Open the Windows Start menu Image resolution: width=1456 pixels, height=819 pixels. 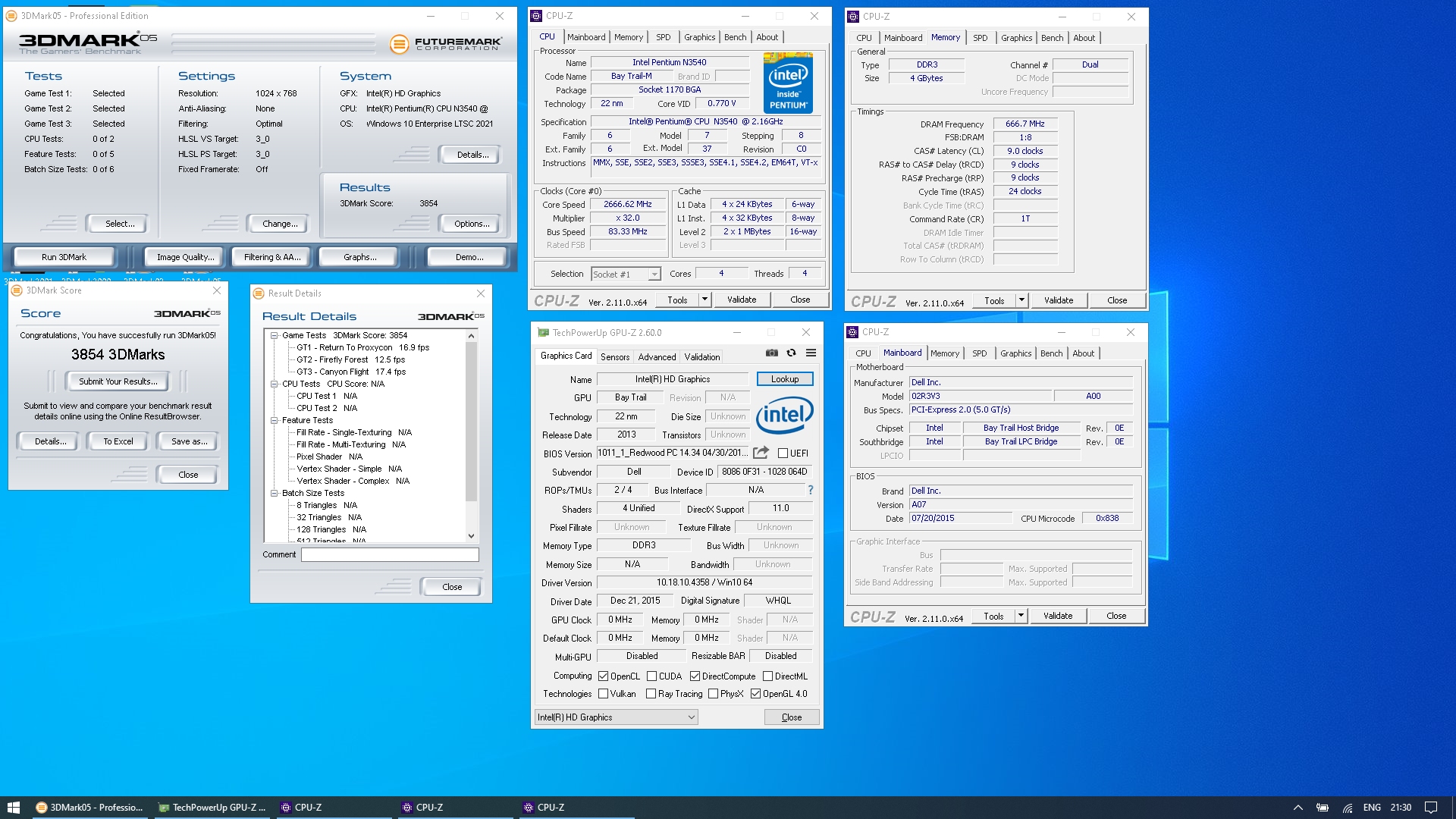coord(13,808)
